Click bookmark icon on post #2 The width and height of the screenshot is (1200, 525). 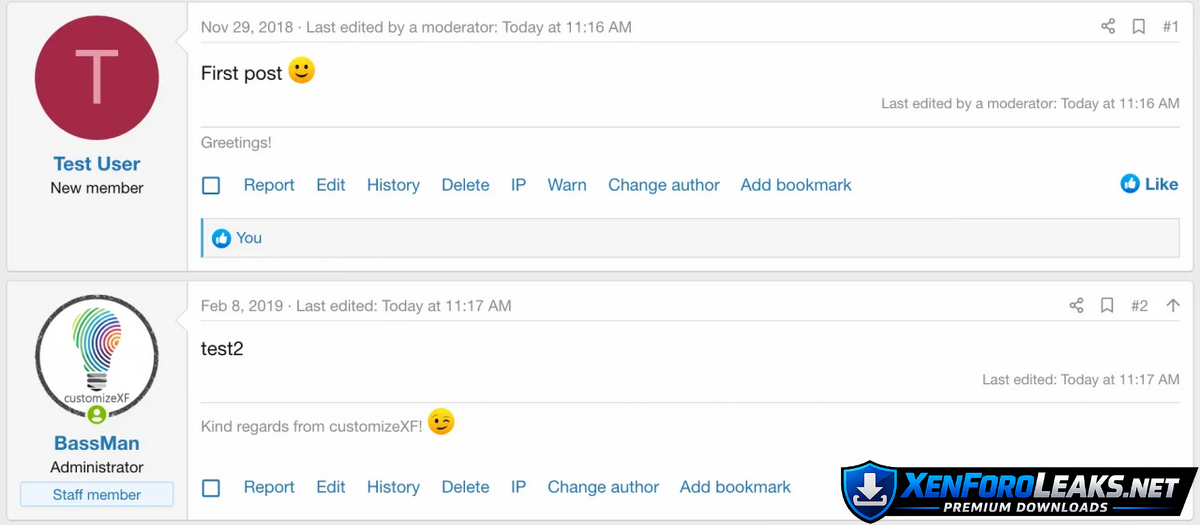coord(1107,306)
